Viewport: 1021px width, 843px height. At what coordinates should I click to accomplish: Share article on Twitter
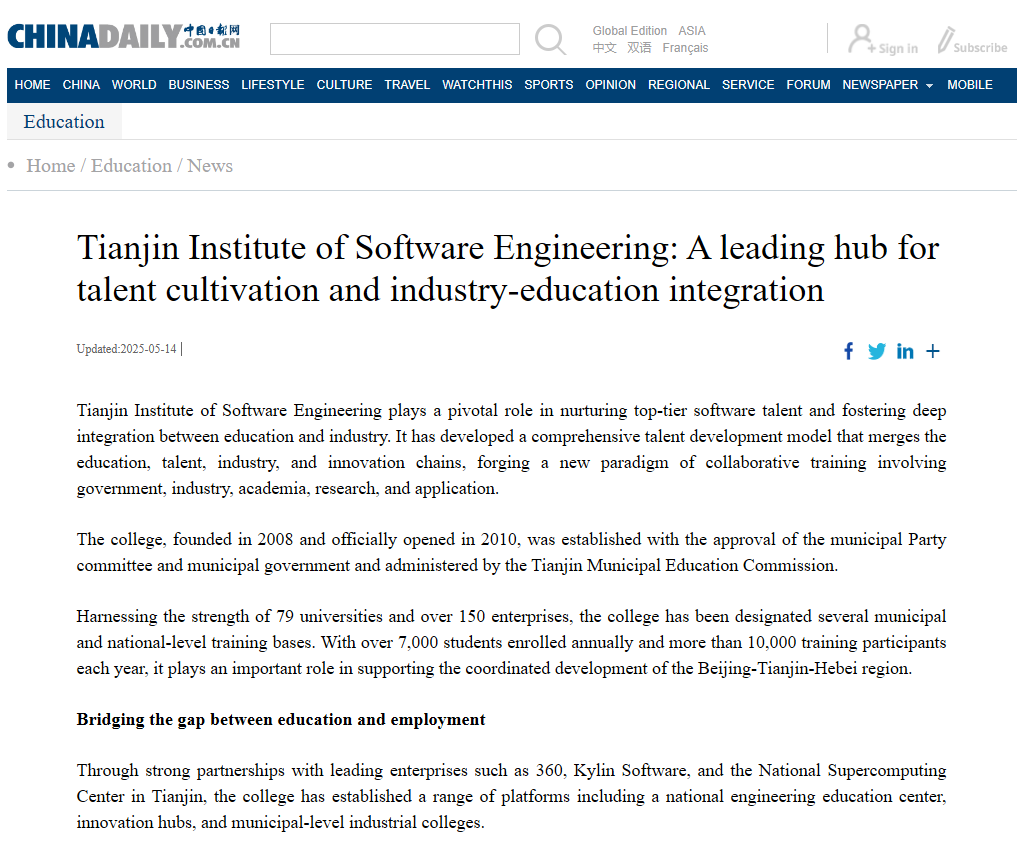[x=876, y=351]
